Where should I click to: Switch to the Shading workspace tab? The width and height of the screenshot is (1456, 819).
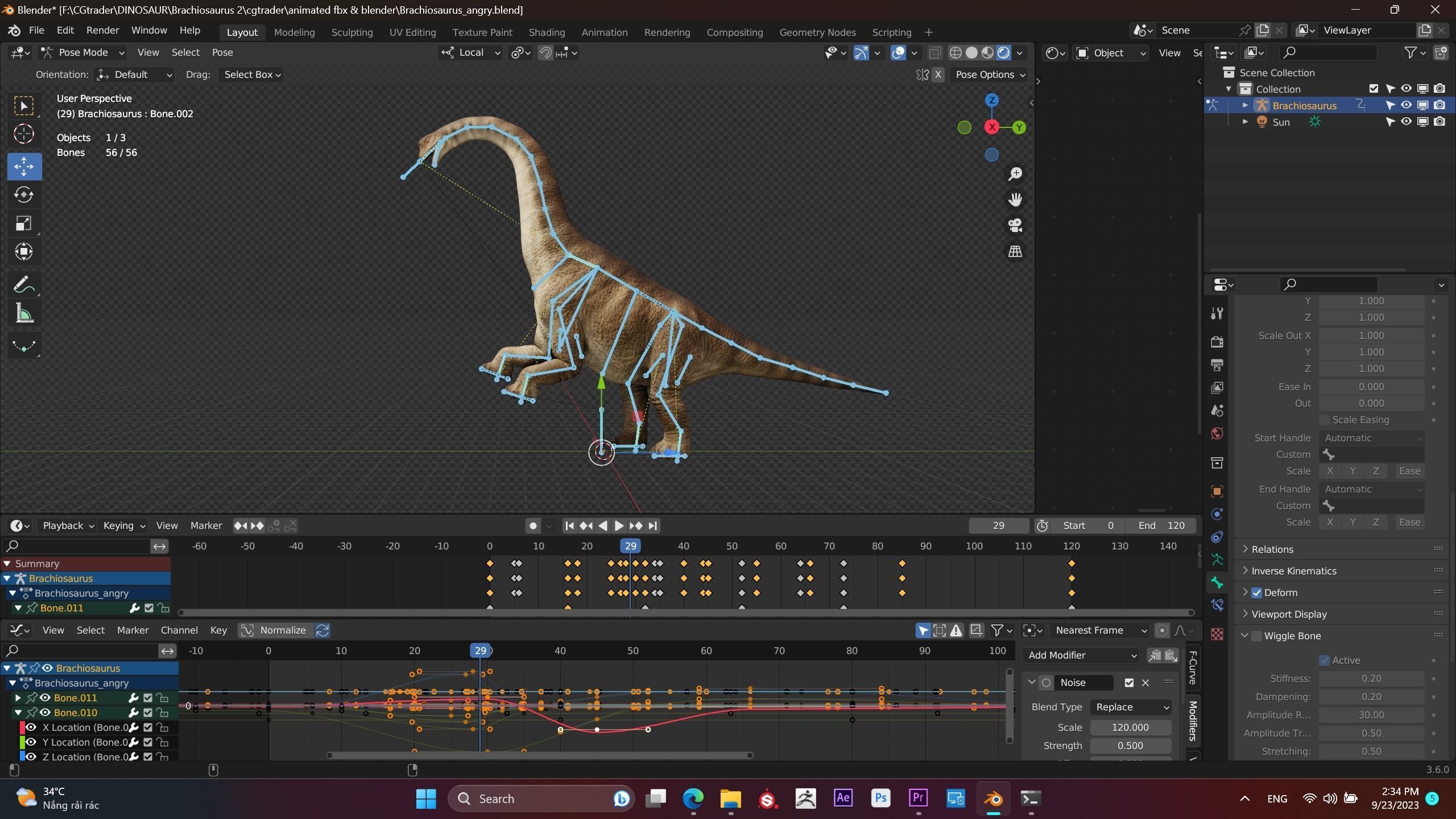point(547,32)
